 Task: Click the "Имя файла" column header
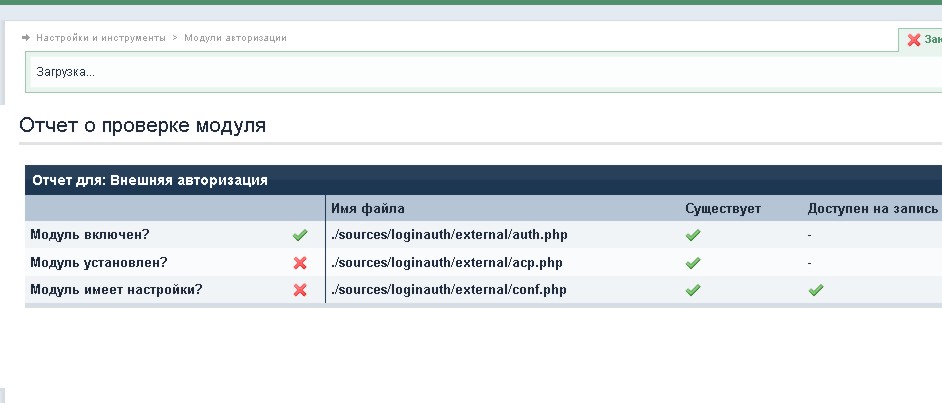click(x=367, y=208)
